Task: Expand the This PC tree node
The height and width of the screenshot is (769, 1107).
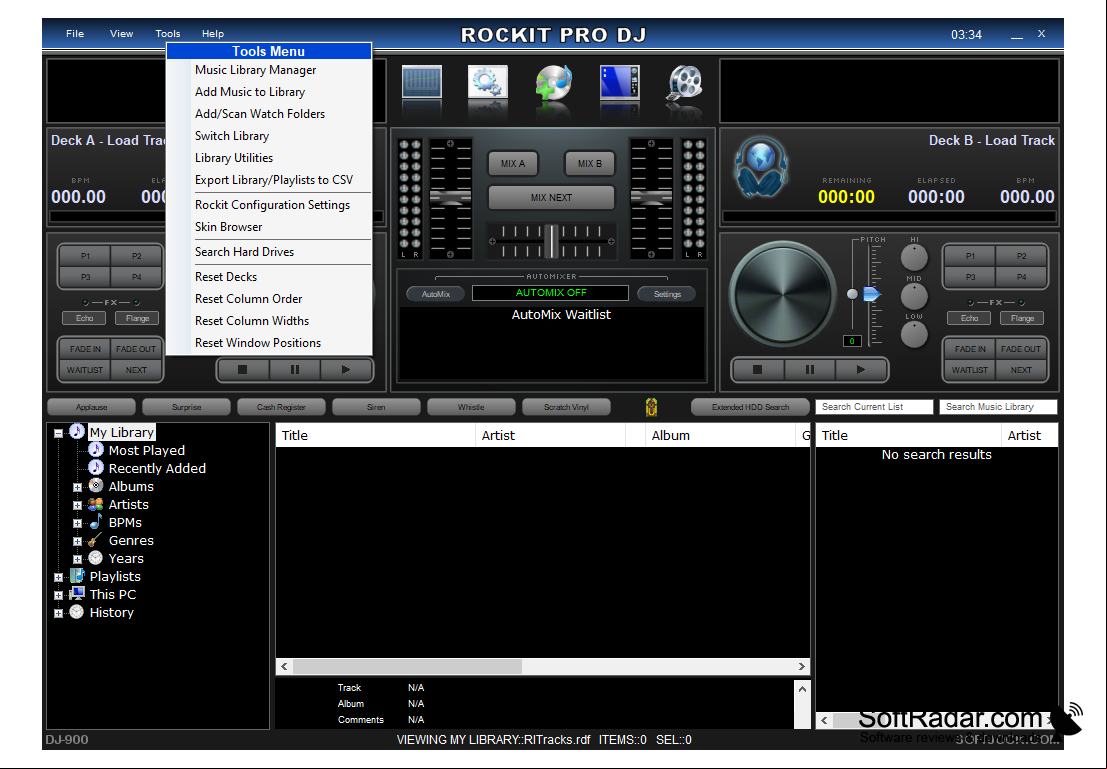Action: [59, 595]
